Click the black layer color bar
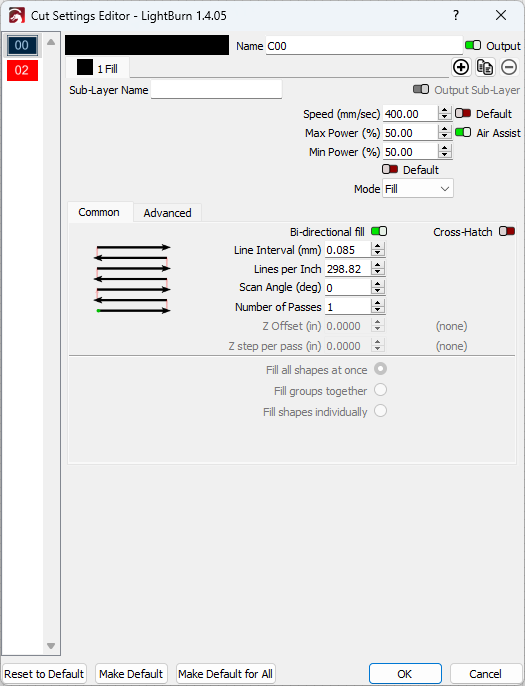The width and height of the screenshot is (525, 686). 147,45
